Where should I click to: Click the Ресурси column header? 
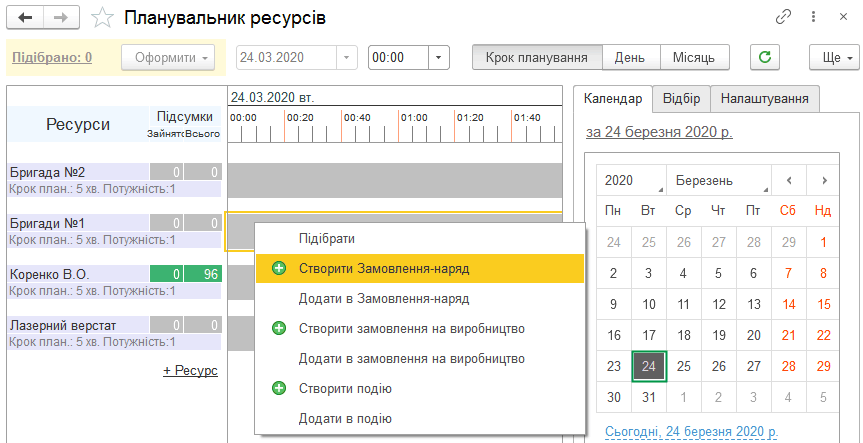(x=78, y=124)
